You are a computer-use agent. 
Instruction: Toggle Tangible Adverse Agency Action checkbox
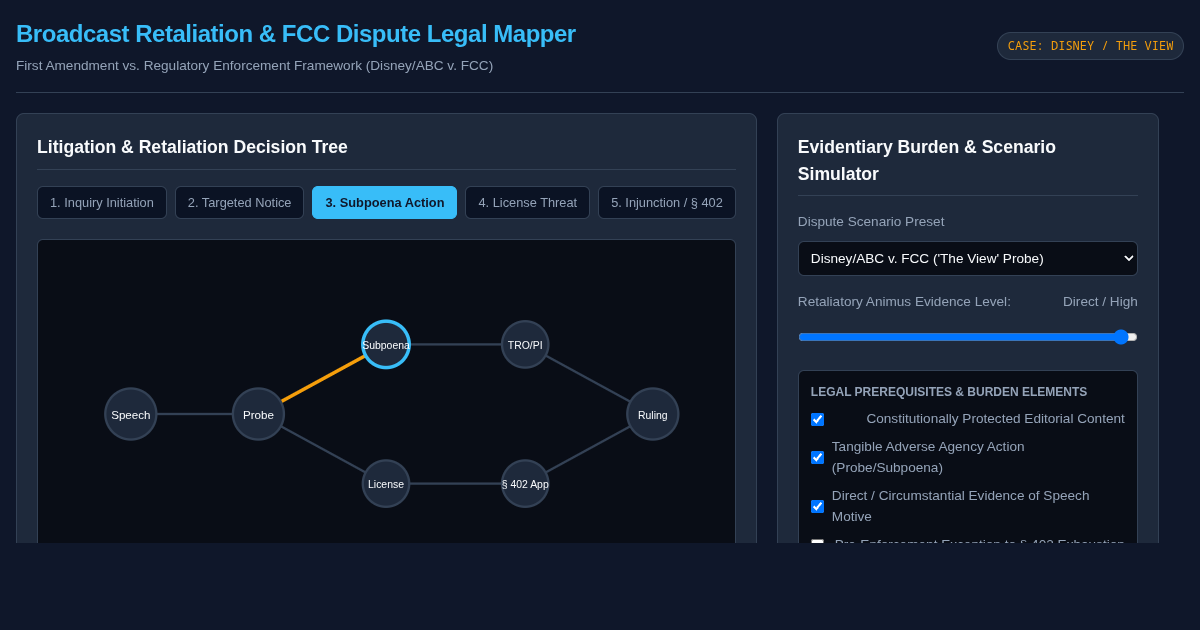pyautogui.click(x=817, y=457)
